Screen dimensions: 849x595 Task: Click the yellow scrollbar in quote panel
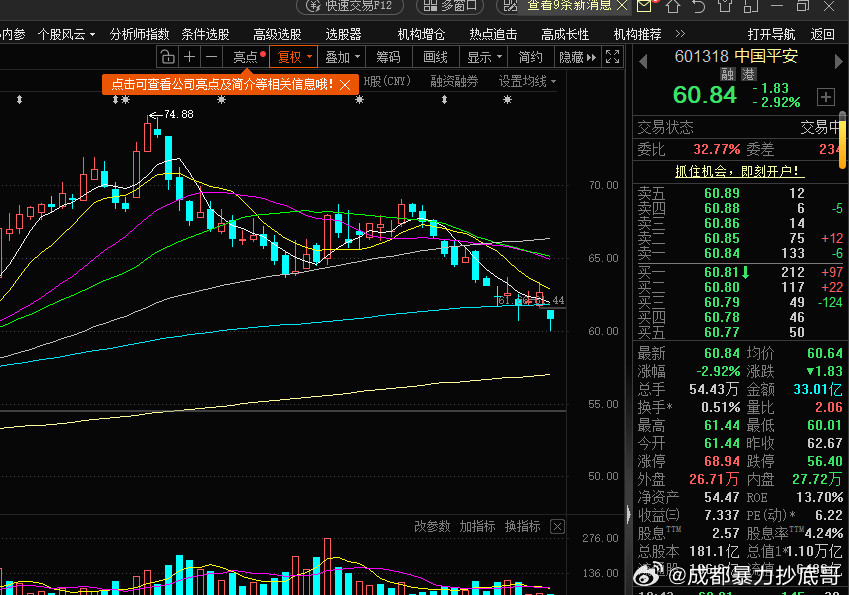click(x=843, y=143)
